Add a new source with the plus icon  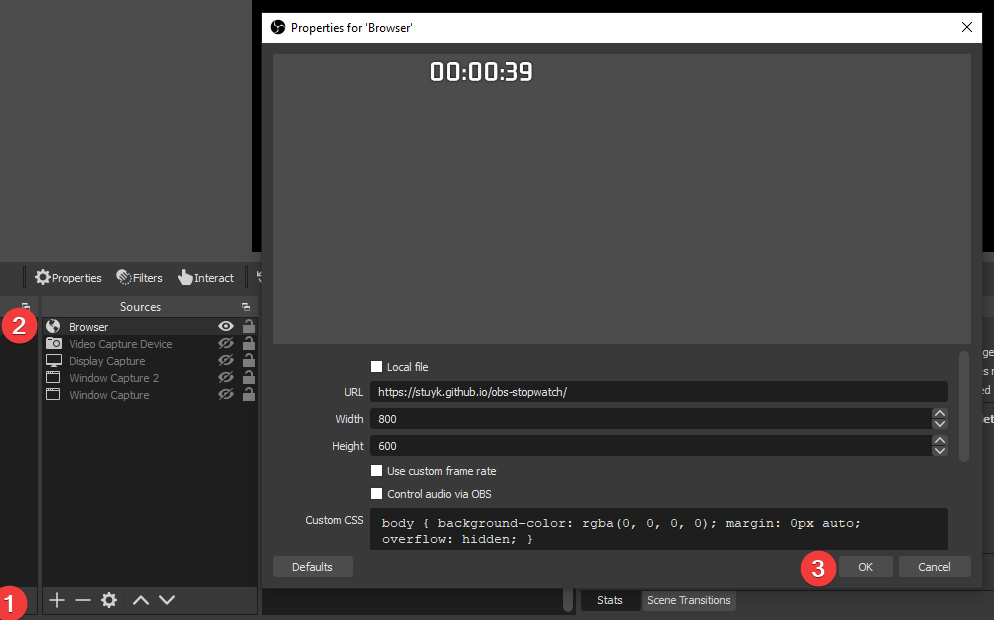(x=56, y=600)
